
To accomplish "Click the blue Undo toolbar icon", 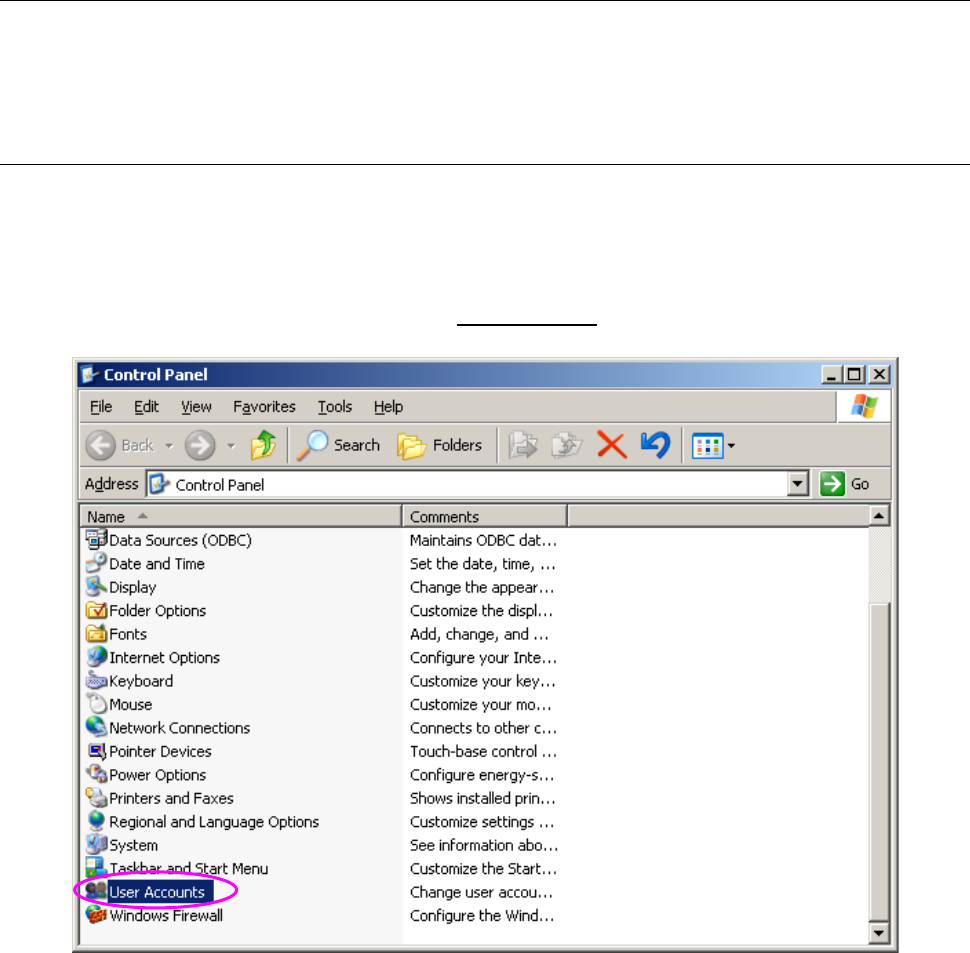I will [656, 445].
